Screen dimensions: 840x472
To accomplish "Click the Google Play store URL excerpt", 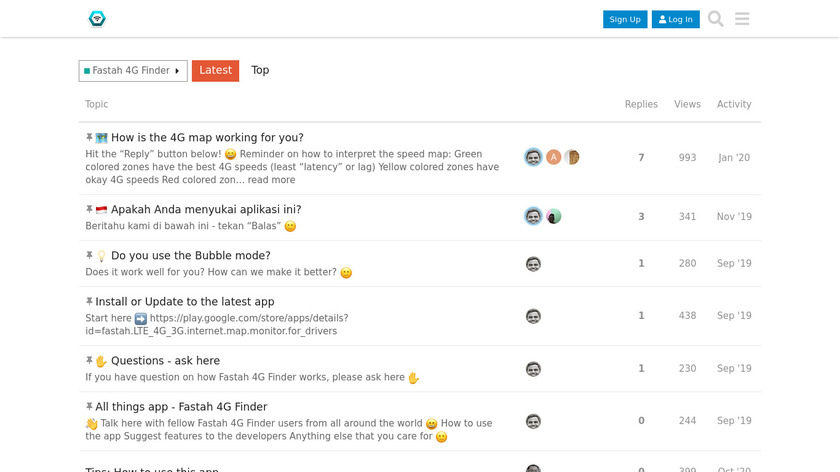I will 216,325.
